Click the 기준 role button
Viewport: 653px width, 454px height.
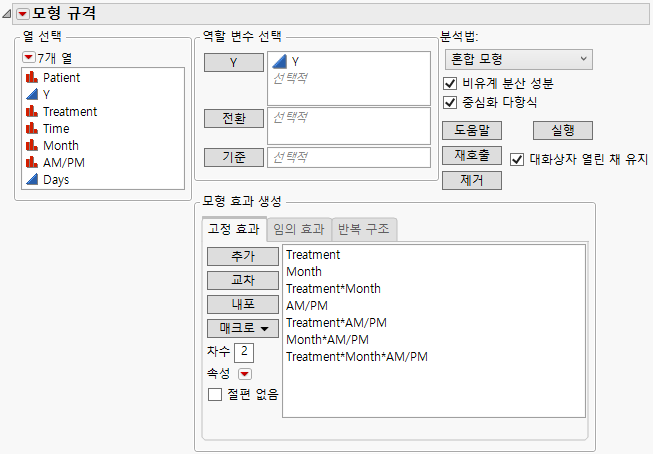click(x=234, y=157)
